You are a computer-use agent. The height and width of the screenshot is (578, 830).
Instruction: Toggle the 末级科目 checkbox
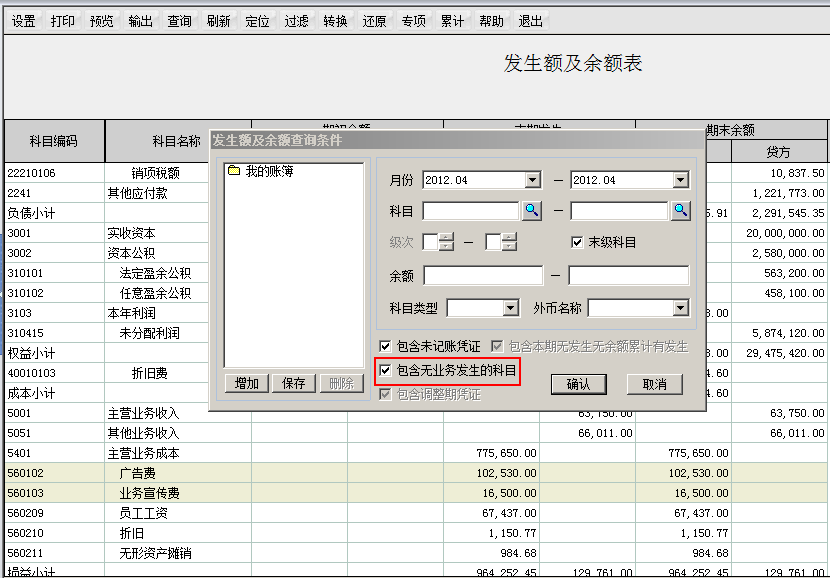click(577, 242)
